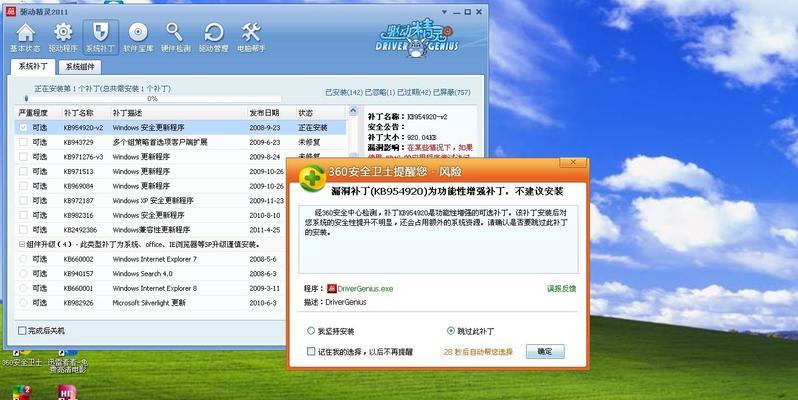
Task: Open the 驱动程序 gear icon
Action: click(63, 38)
